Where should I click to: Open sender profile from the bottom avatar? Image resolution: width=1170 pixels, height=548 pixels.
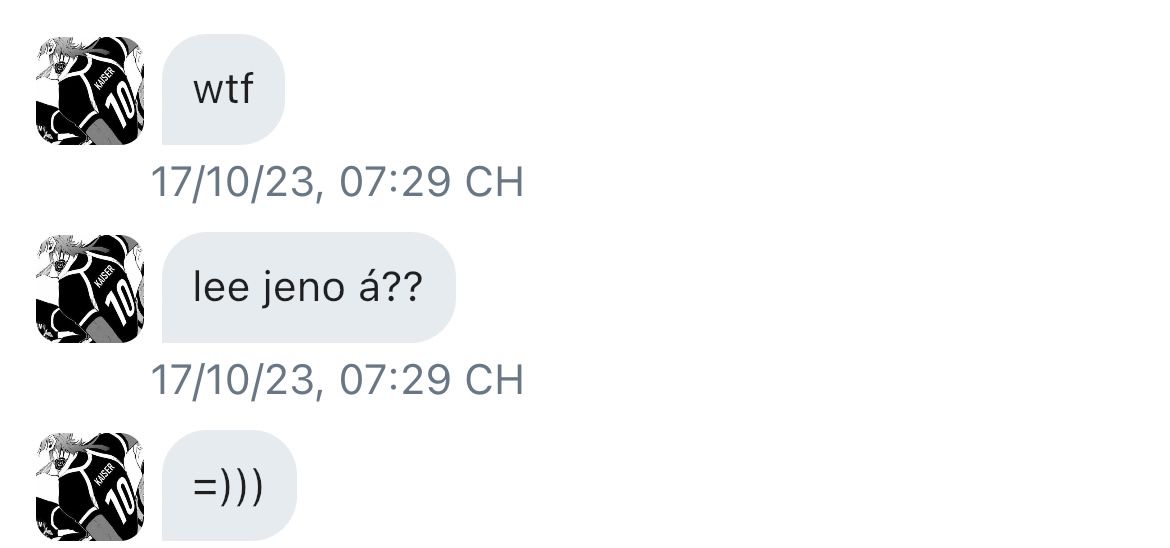90,487
